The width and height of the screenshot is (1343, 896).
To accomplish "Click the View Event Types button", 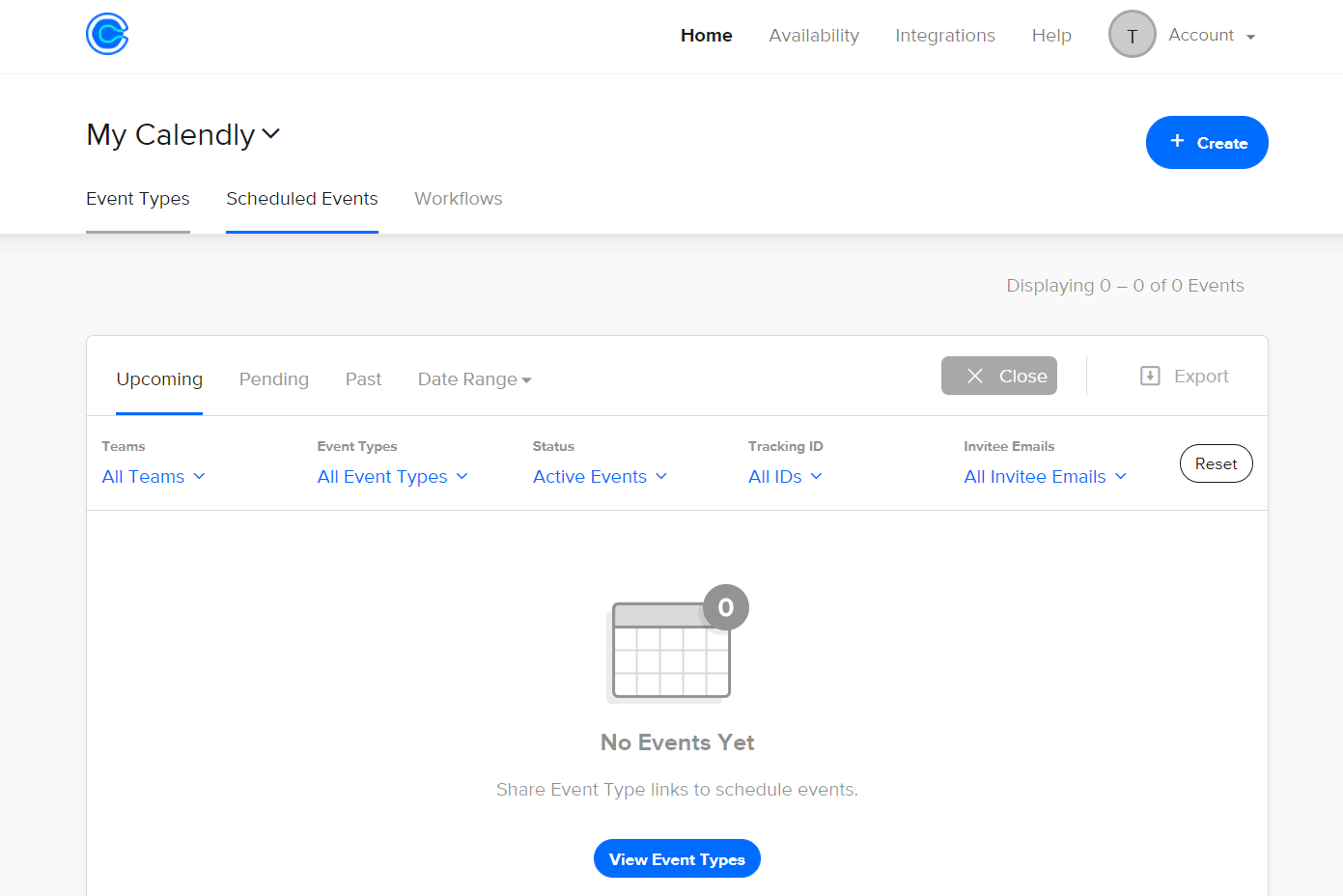I will click(677, 858).
